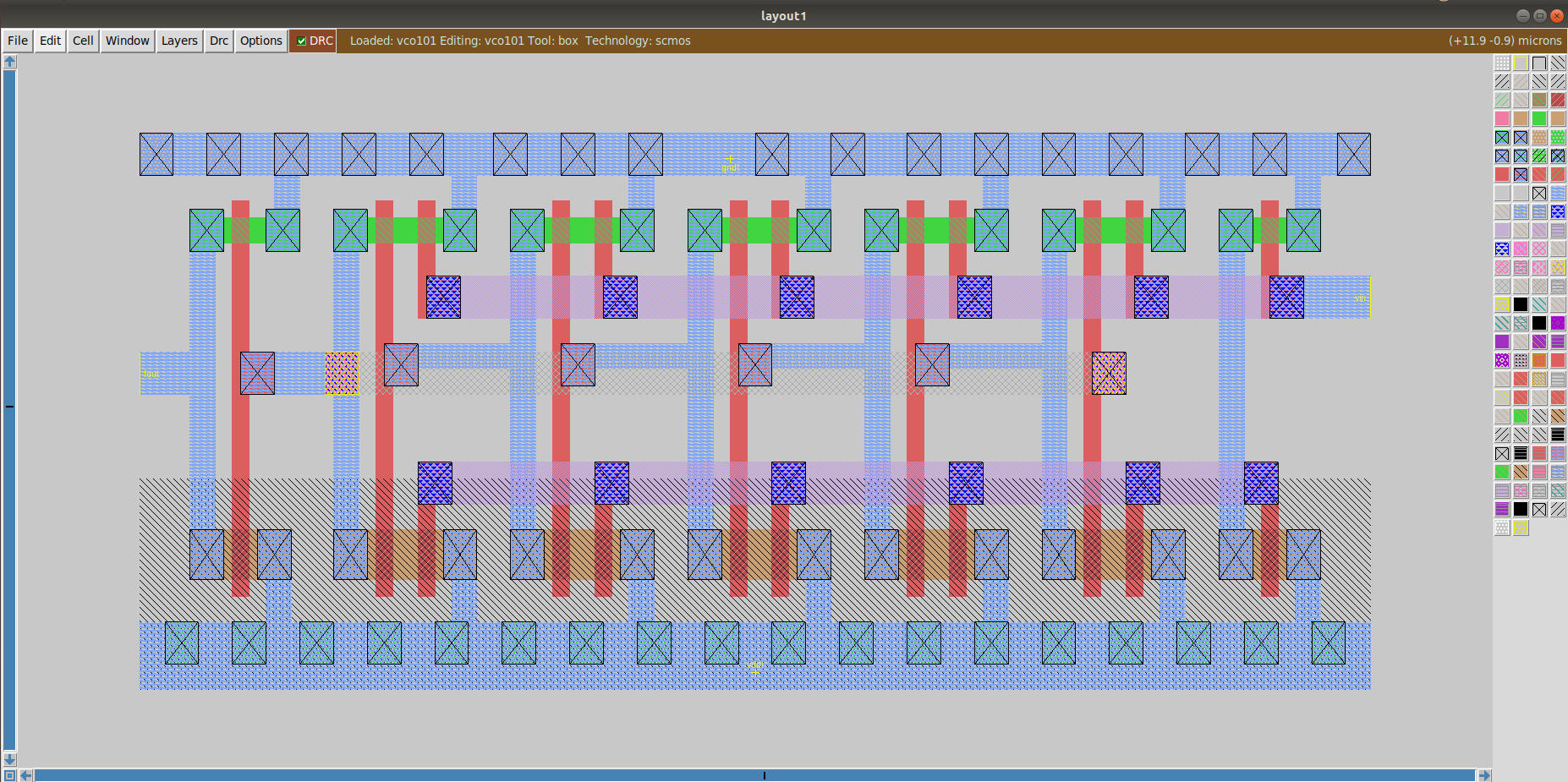1568x782 pixels.
Task: Select the solid bright green layer swatch
Action: [x=1539, y=118]
